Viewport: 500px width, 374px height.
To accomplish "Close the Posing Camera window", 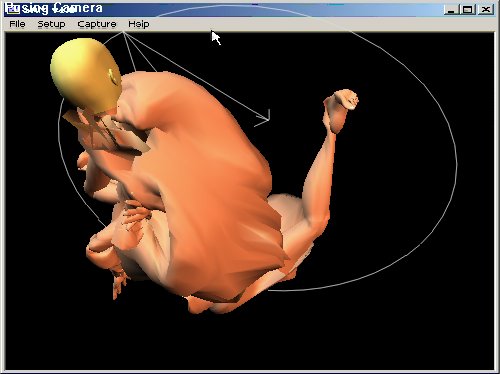I will point(486,9).
